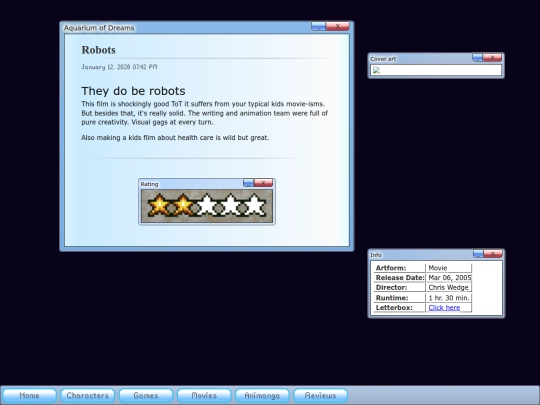The width and height of the screenshot is (540, 405).
Task: Click the third rating star
Action: click(207, 206)
